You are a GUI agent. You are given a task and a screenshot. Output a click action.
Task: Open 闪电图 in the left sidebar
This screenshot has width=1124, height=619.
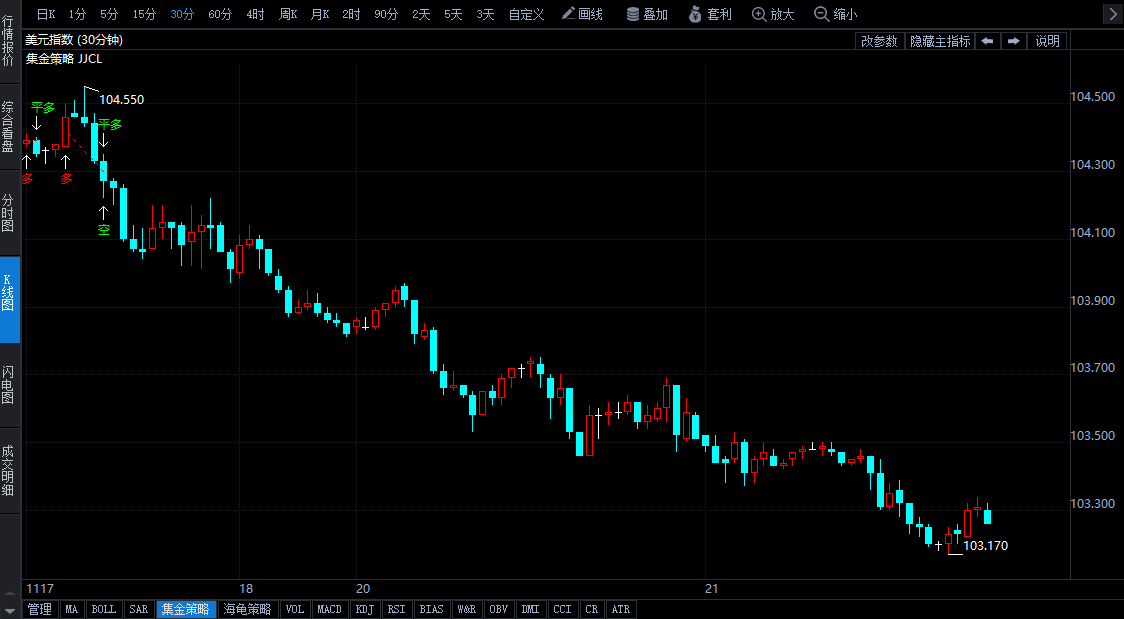9,385
